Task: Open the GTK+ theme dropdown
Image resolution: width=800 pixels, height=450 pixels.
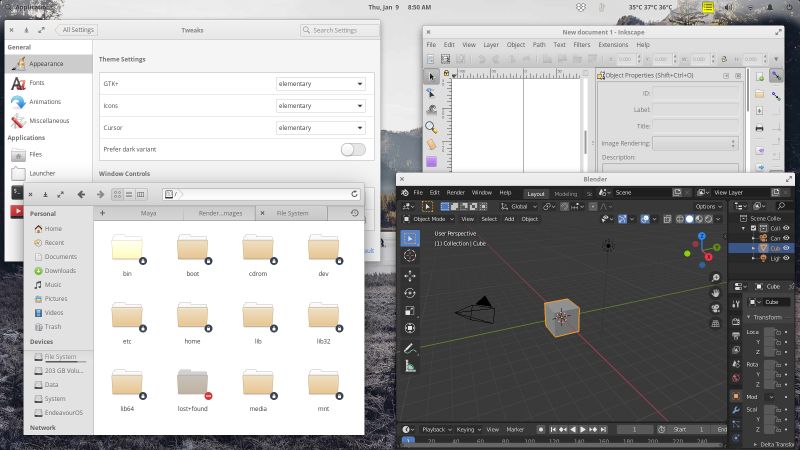Action: (320, 83)
